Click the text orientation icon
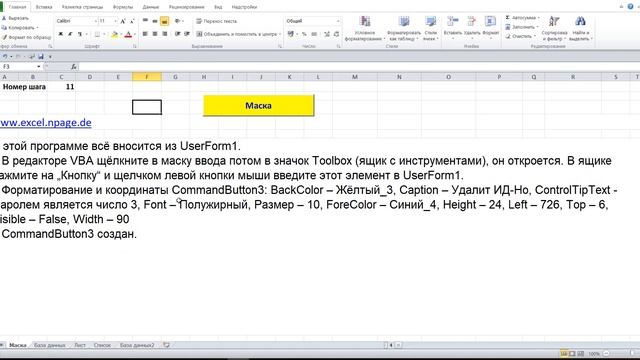Image resolution: width=640 pixels, height=360 pixels. pyautogui.click(x=178, y=21)
